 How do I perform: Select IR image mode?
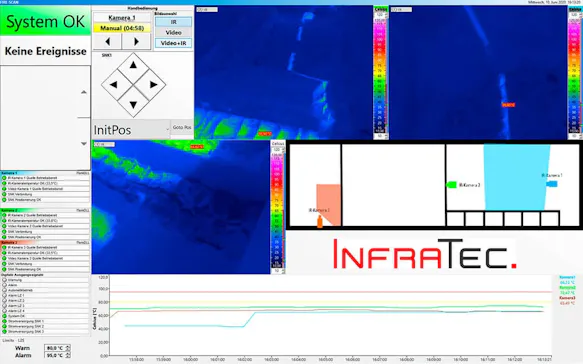(x=173, y=22)
